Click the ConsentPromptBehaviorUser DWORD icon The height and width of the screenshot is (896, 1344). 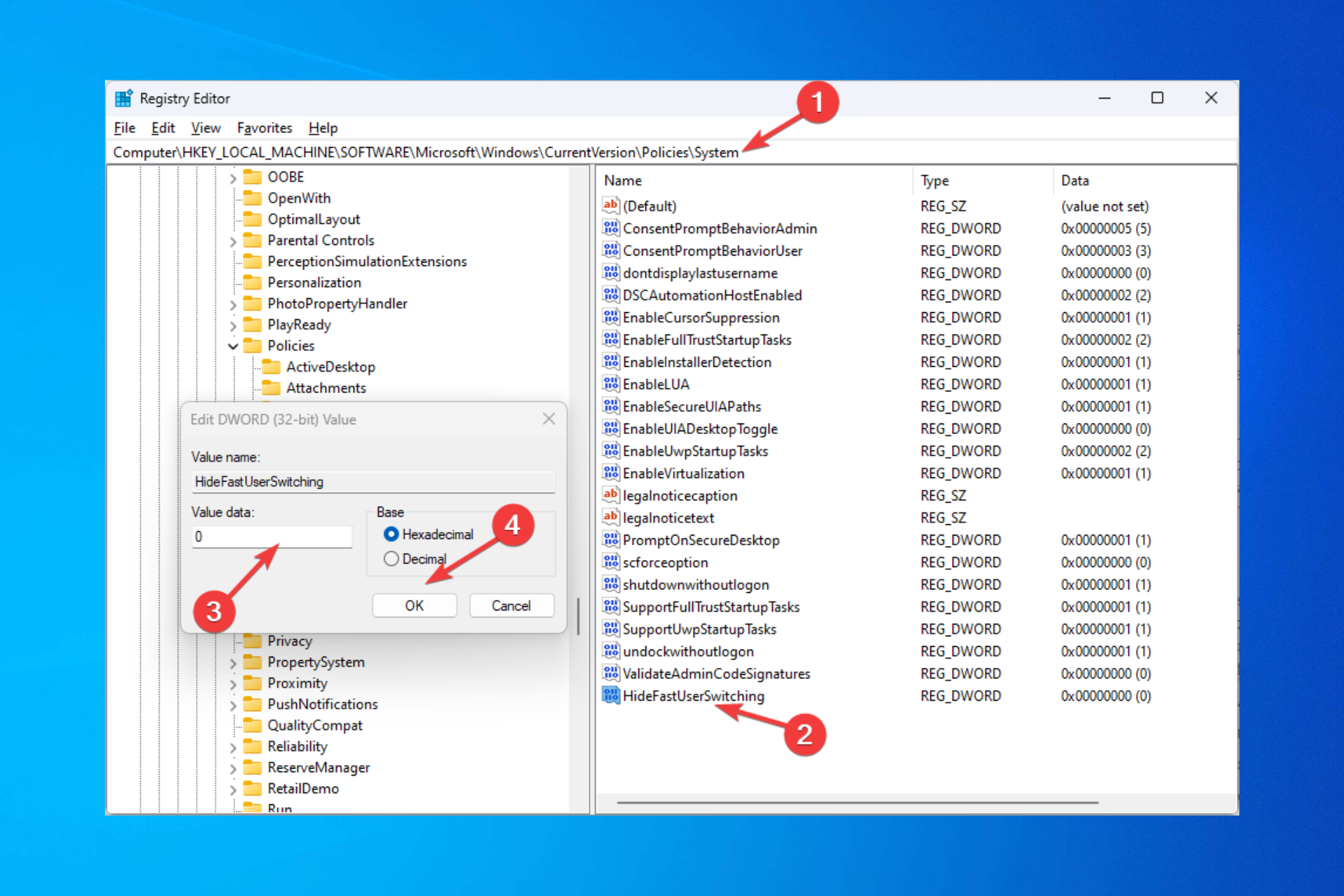pos(610,250)
